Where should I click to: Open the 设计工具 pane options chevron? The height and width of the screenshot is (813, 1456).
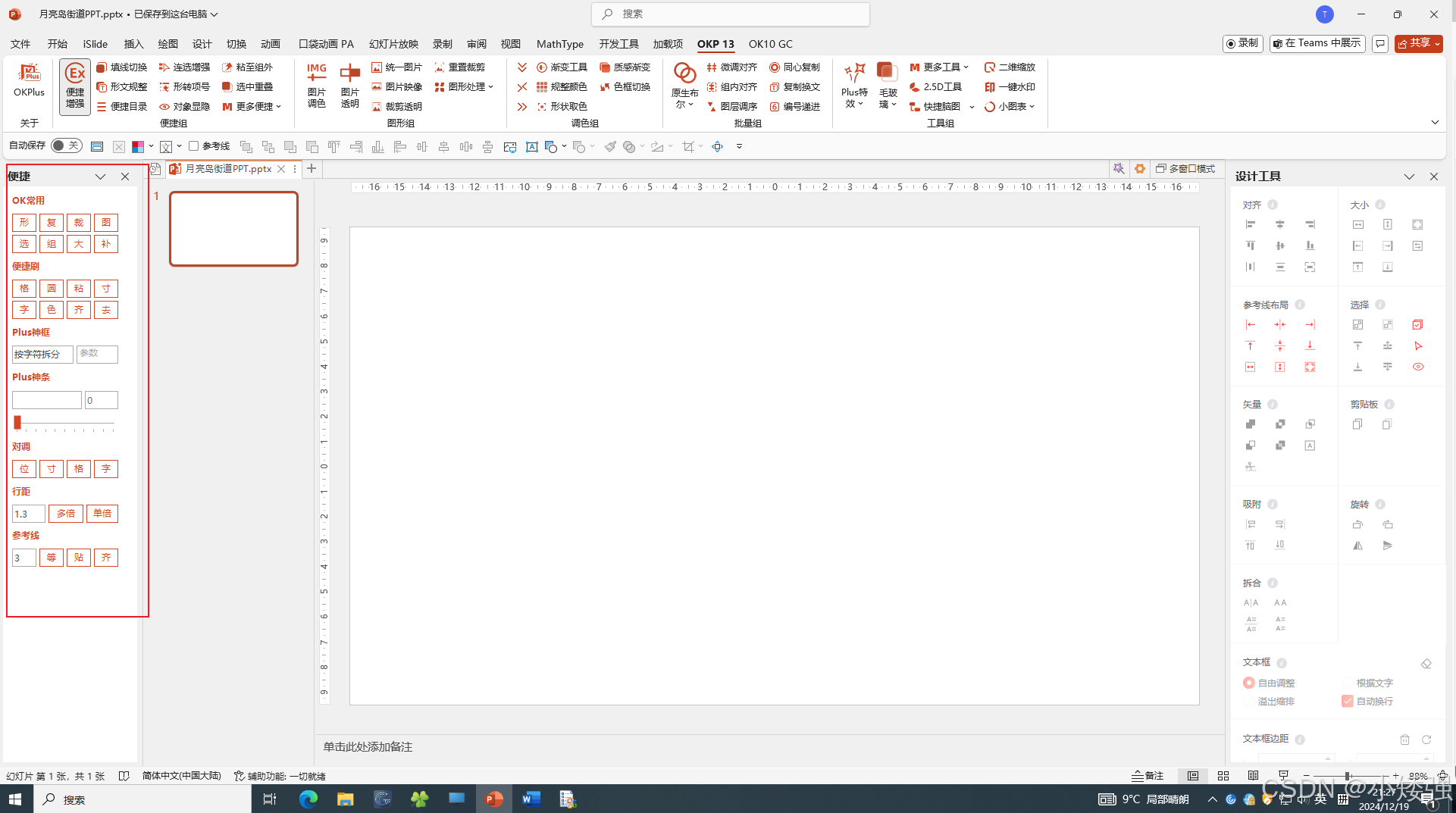click(x=1409, y=177)
